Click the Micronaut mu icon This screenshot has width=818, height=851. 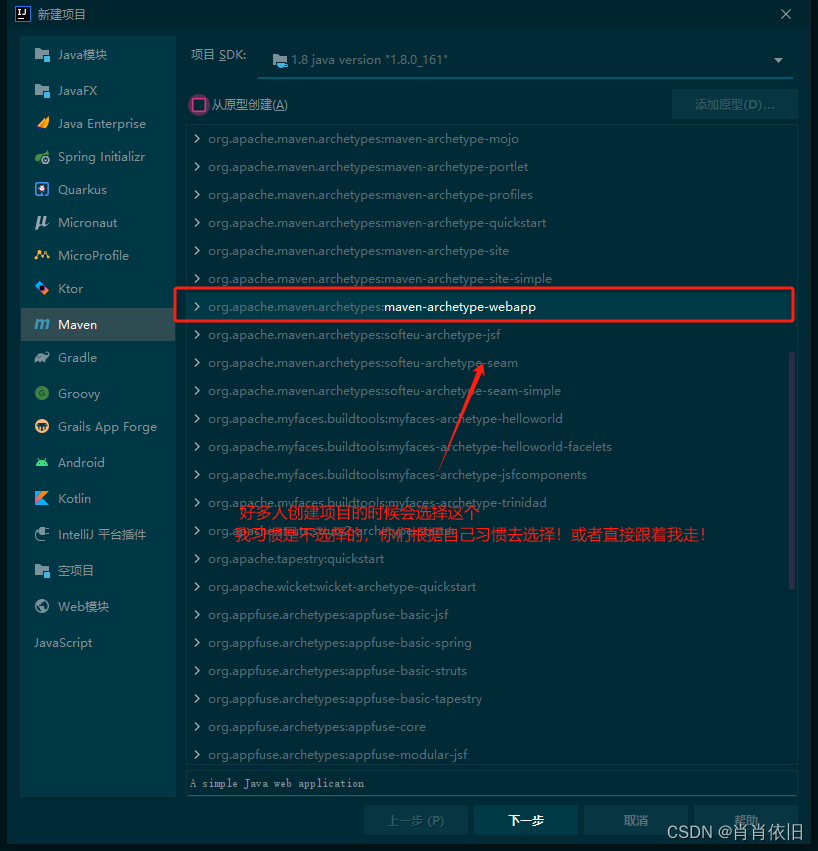tap(42, 223)
